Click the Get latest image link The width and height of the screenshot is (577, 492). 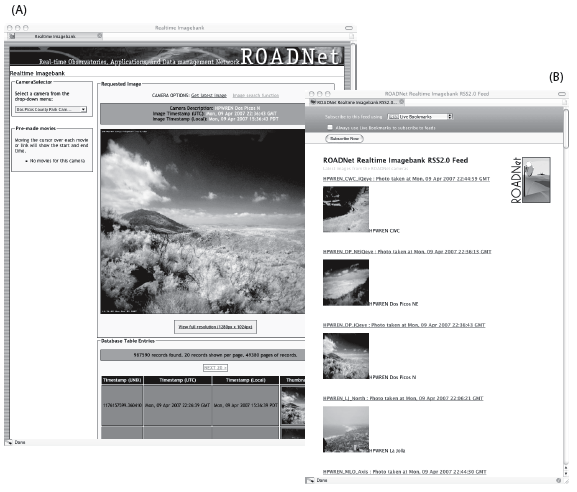pyautogui.click(x=209, y=95)
